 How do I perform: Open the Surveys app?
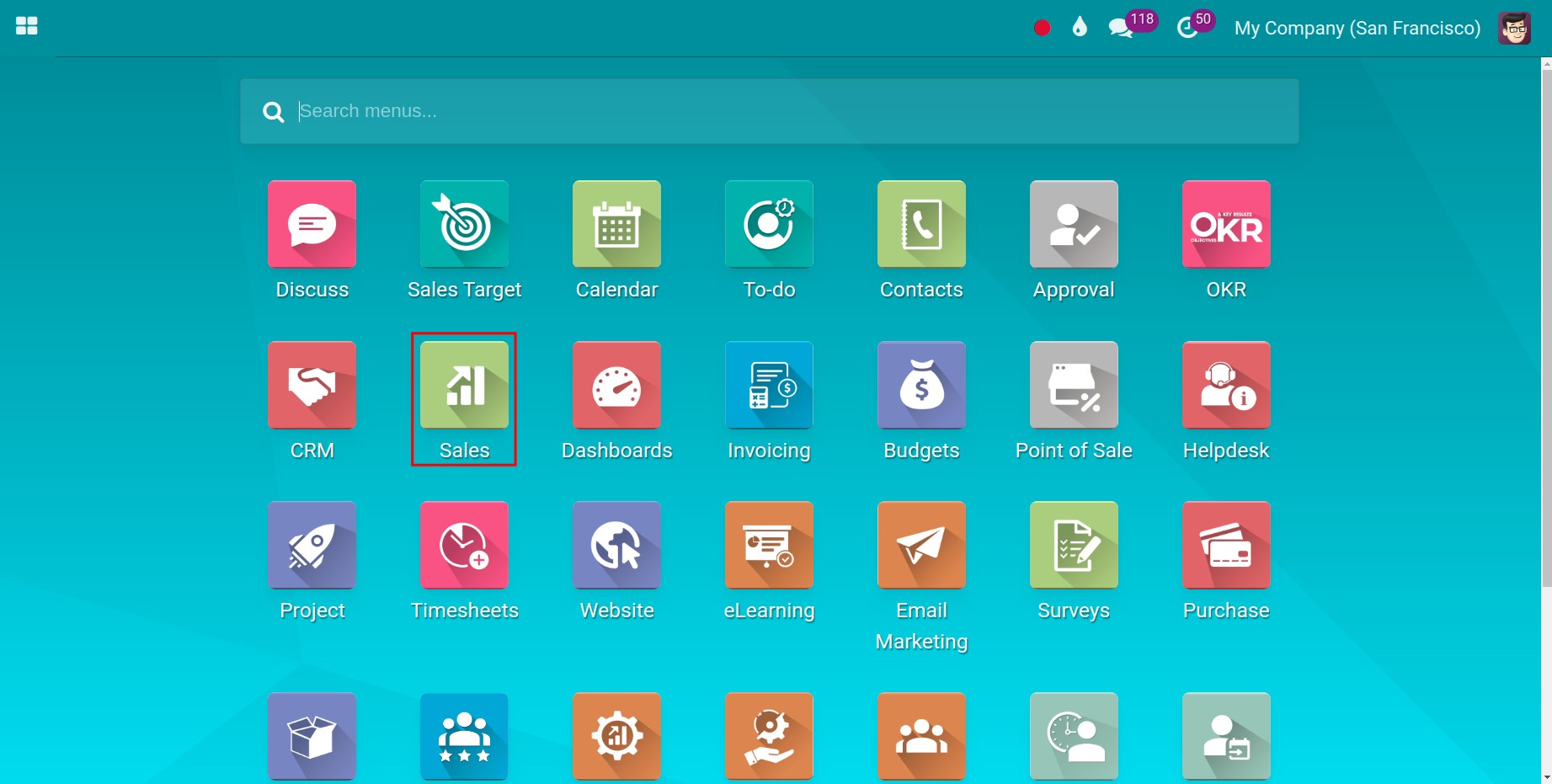pos(1074,545)
